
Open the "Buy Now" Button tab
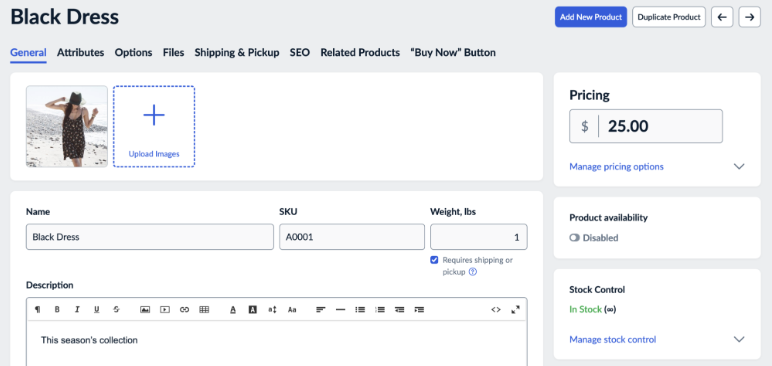pyautogui.click(x=453, y=52)
